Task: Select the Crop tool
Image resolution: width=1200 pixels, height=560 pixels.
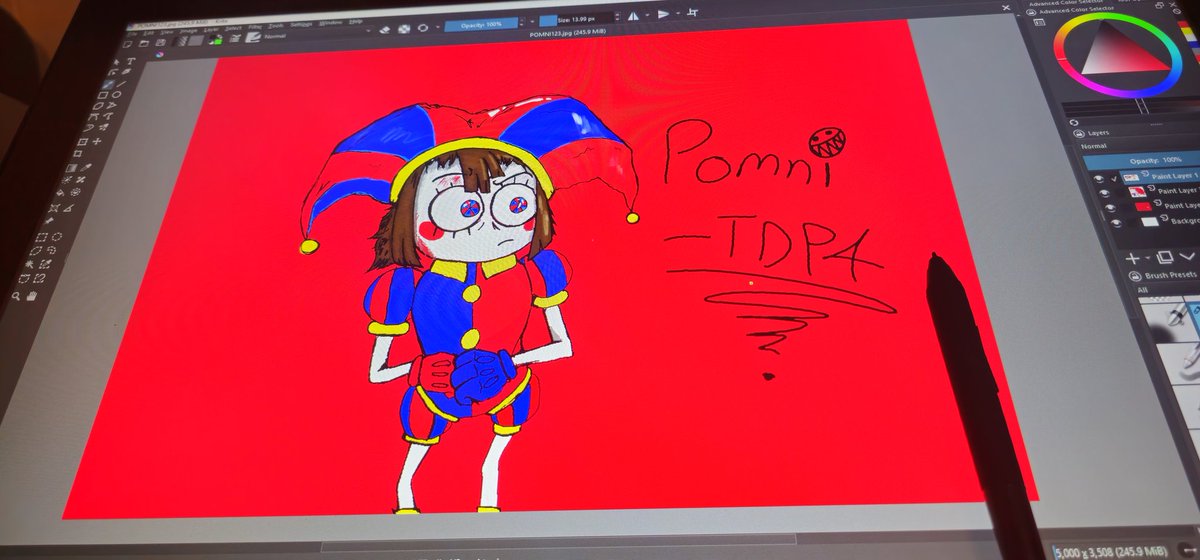Action: (x=78, y=154)
